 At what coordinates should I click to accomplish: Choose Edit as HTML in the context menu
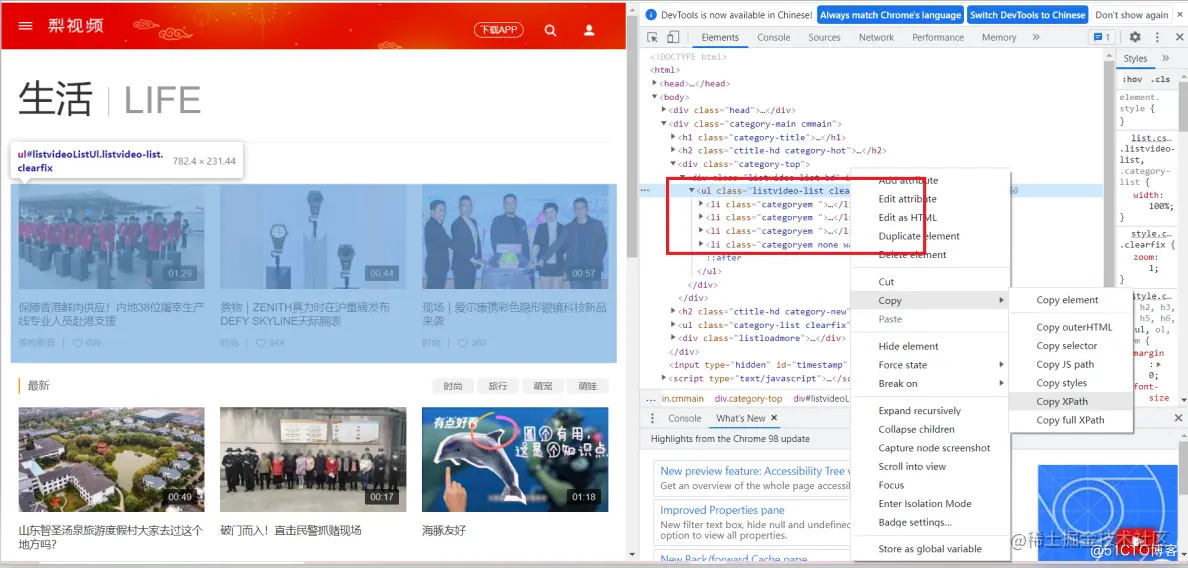click(x=931, y=217)
